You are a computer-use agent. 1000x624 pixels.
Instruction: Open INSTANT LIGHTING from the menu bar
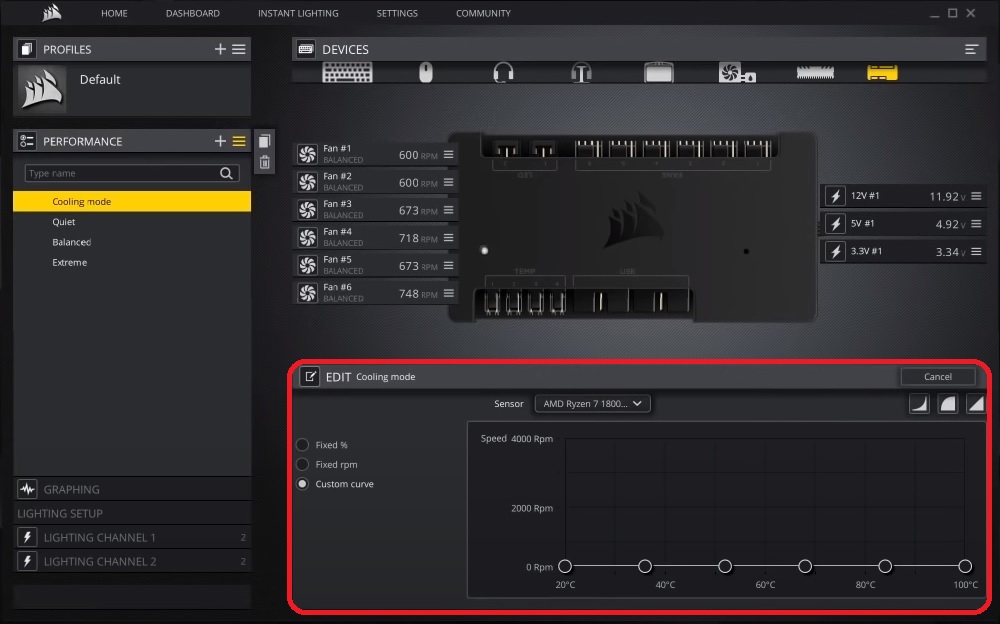click(298, 13)
